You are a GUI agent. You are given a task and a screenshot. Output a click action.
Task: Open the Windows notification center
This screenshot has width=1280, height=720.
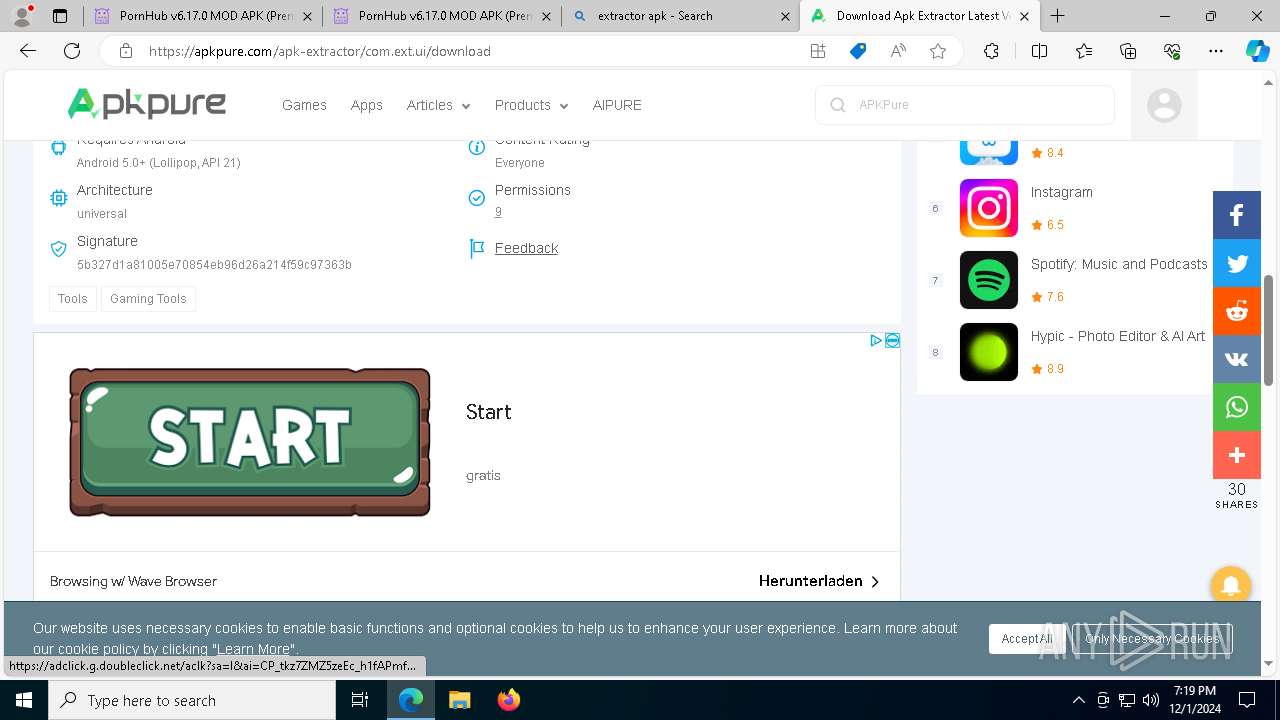tap(1247, 700)
